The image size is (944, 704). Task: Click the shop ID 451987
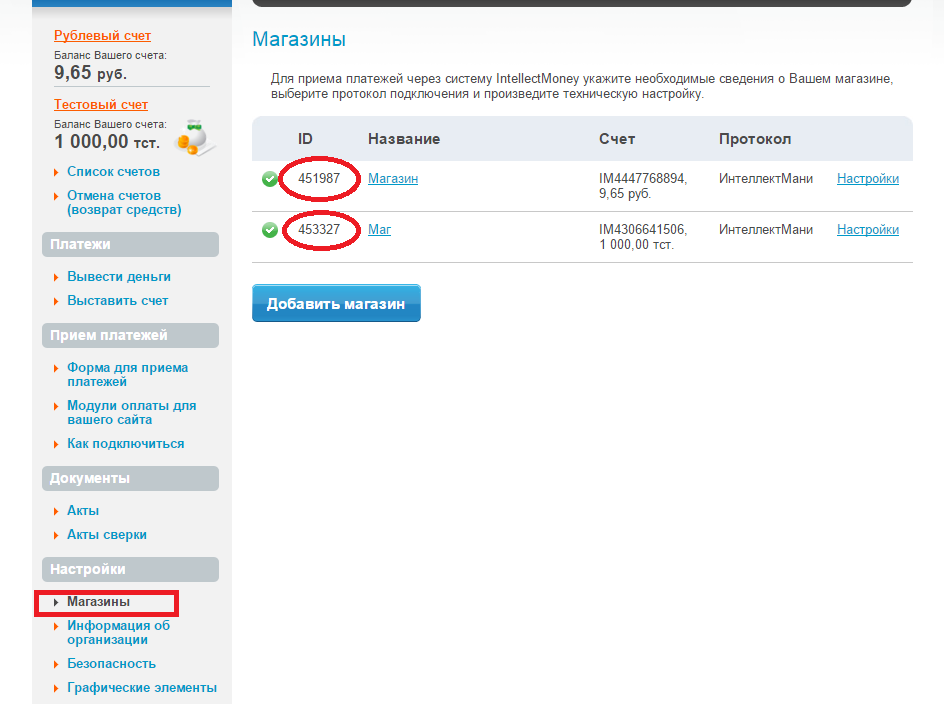click(x=319, y=179)
